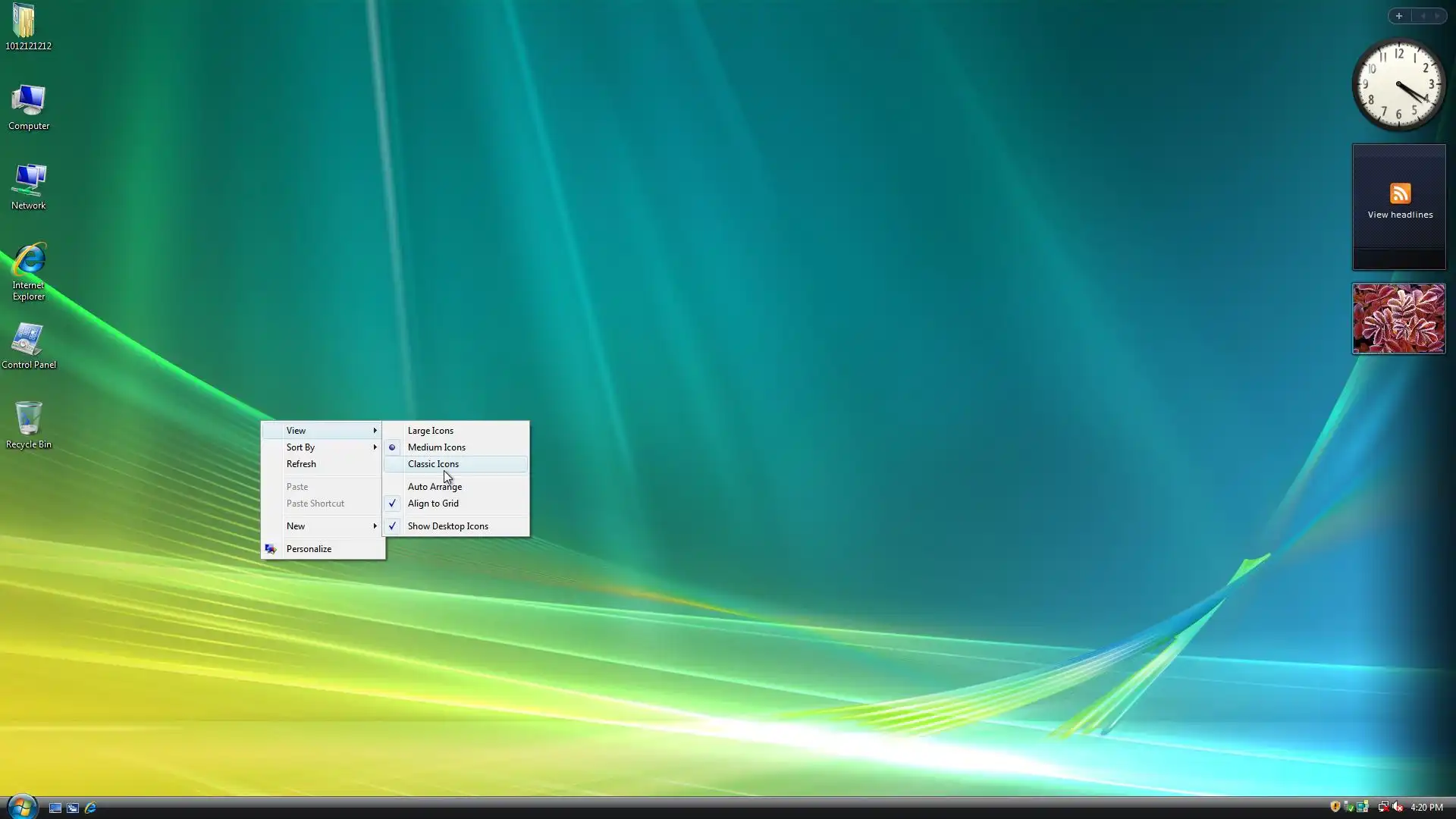Choose Classic Icons from View submenu

[x=433, y=464]
